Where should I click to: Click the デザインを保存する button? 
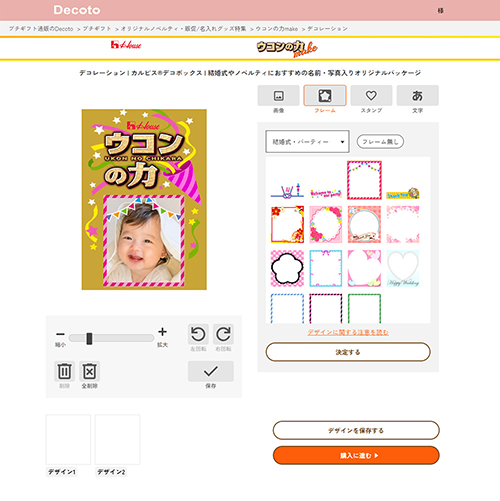click(356, 430)
